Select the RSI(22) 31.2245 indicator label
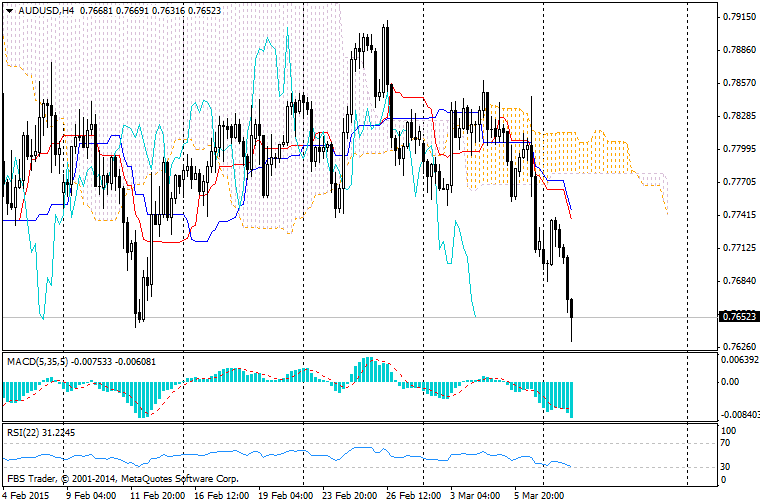 [x=41, y=432]
